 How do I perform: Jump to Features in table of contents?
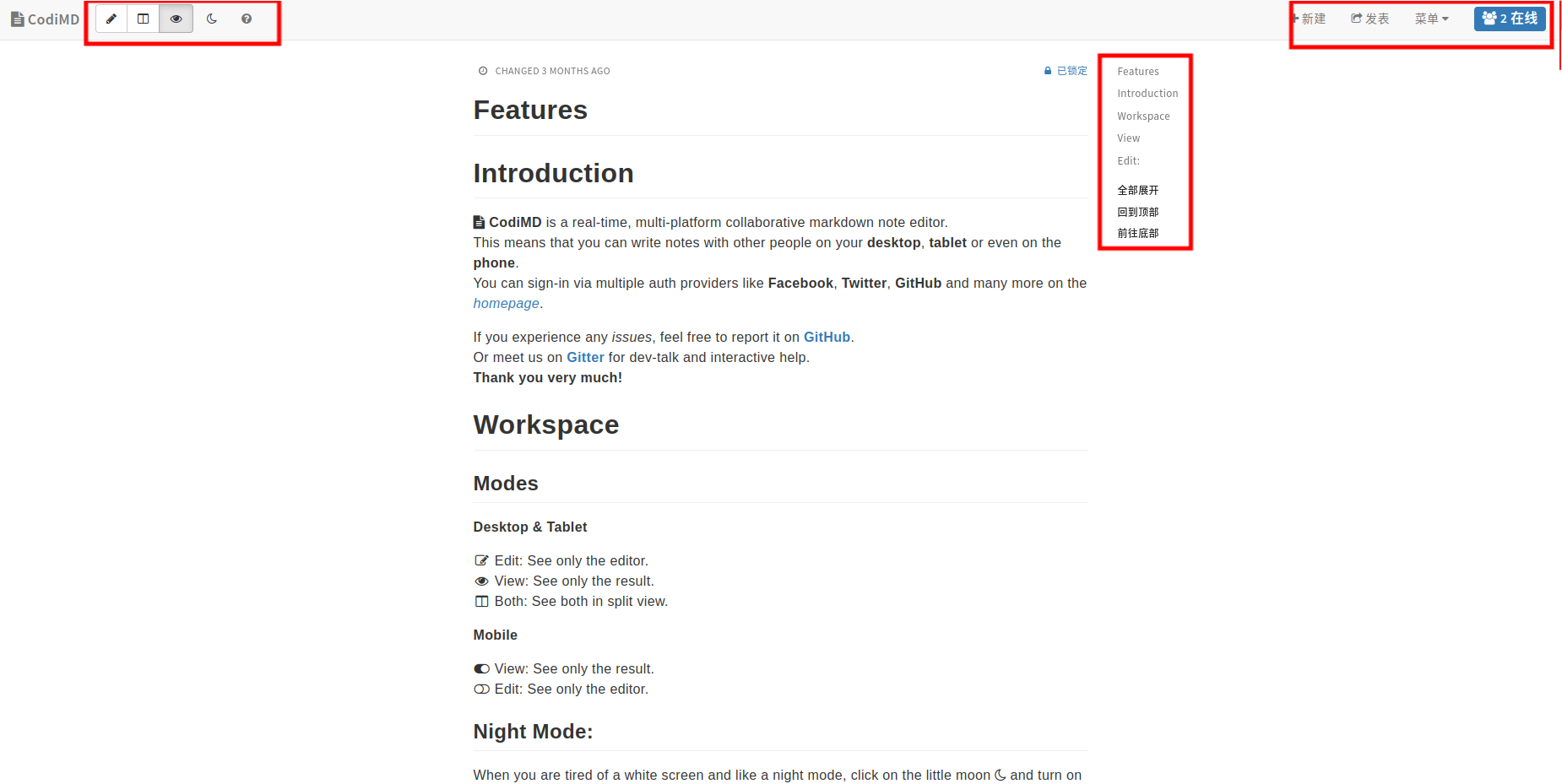[1138, 72]
